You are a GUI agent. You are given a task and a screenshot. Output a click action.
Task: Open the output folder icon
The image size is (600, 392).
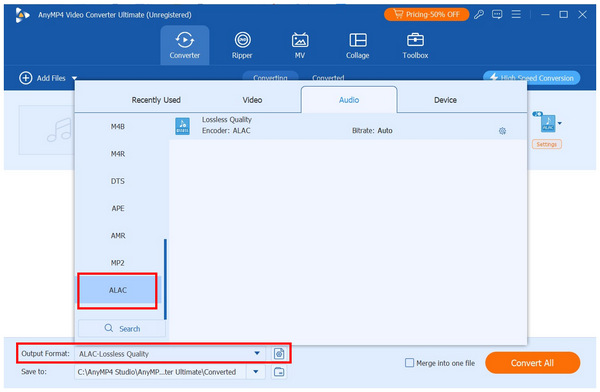coord(279,372)
